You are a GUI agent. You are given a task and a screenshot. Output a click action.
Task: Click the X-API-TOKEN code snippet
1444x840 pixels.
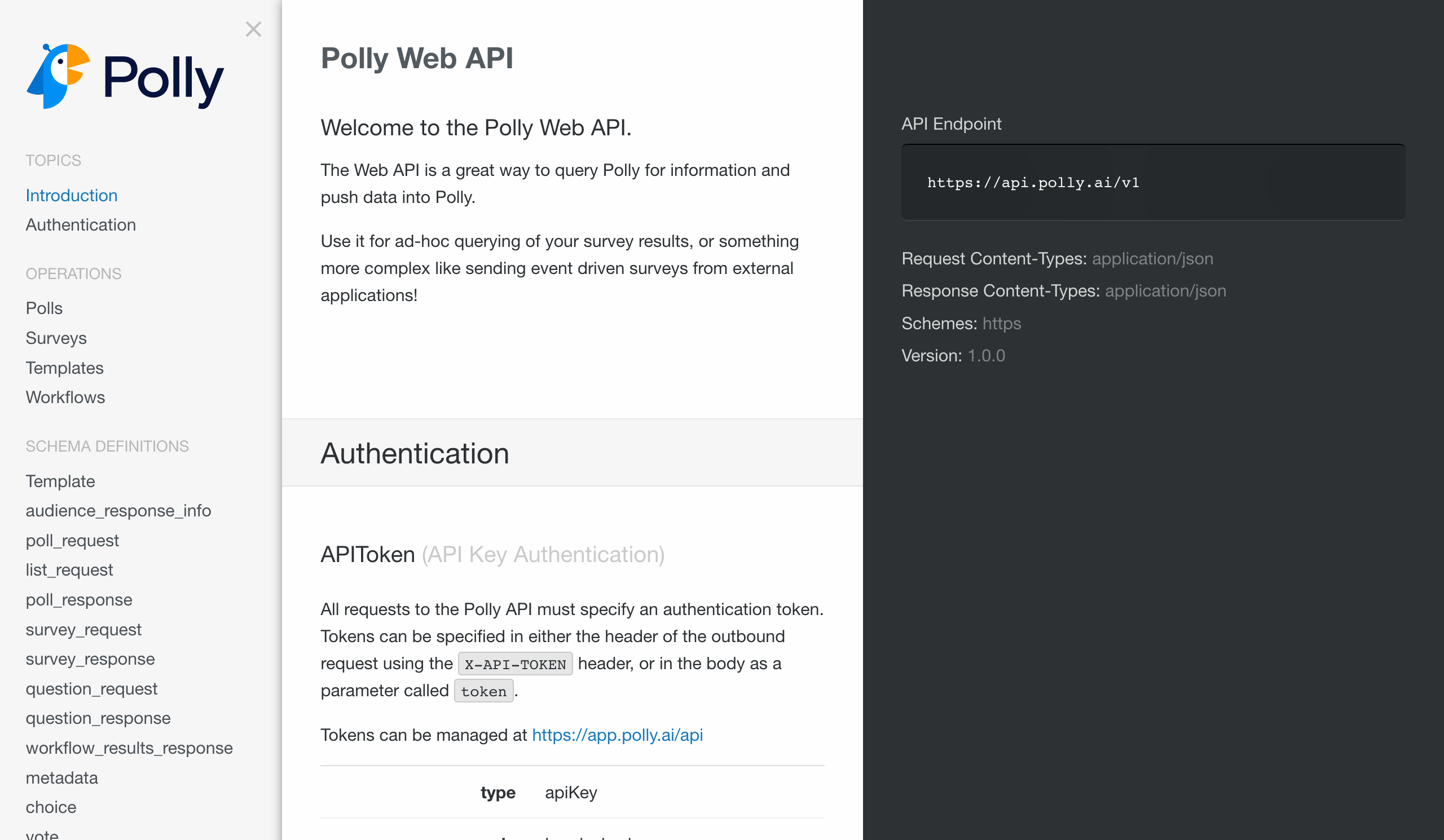[x=515, y=664]
